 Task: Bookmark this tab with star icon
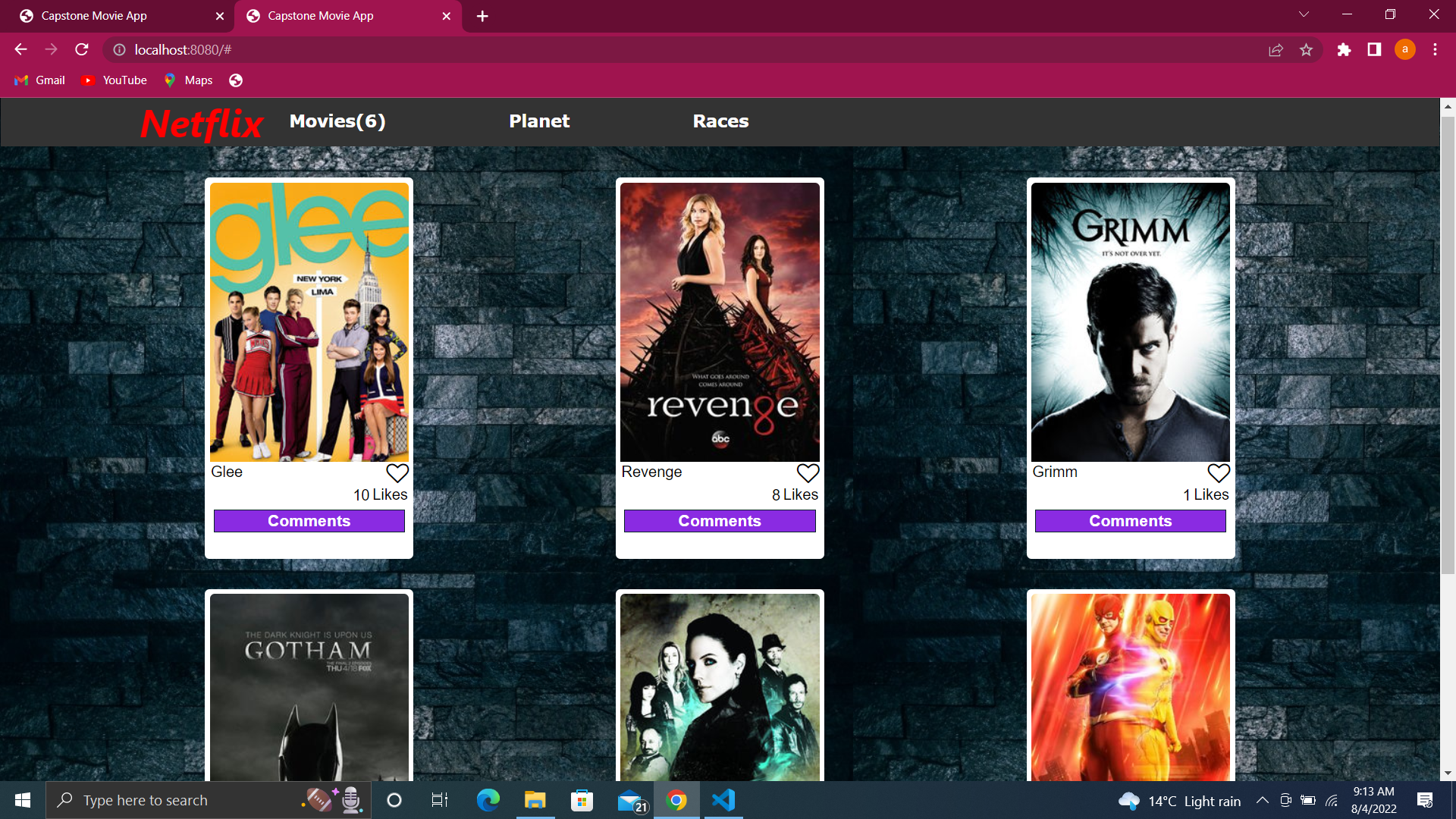pyautogui.click(x=1306, y=50)
